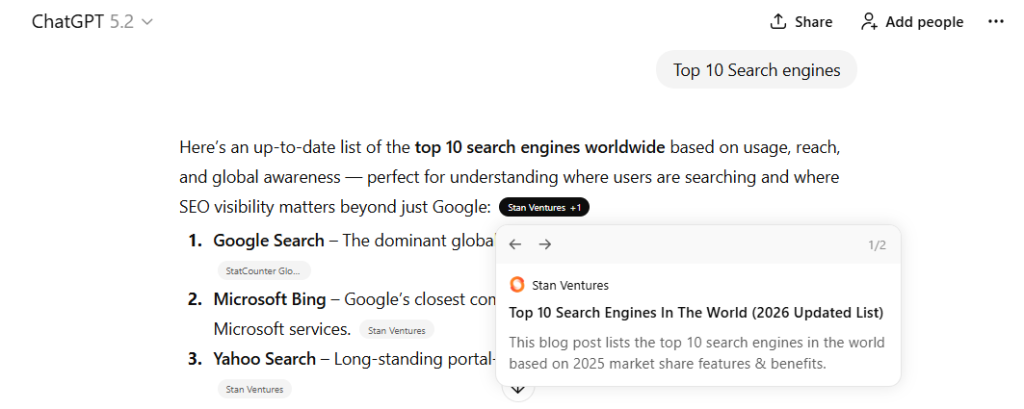
Task: Click the 1/2 source counter in popup
Action: pyautogui.click(x=876, y=245)
